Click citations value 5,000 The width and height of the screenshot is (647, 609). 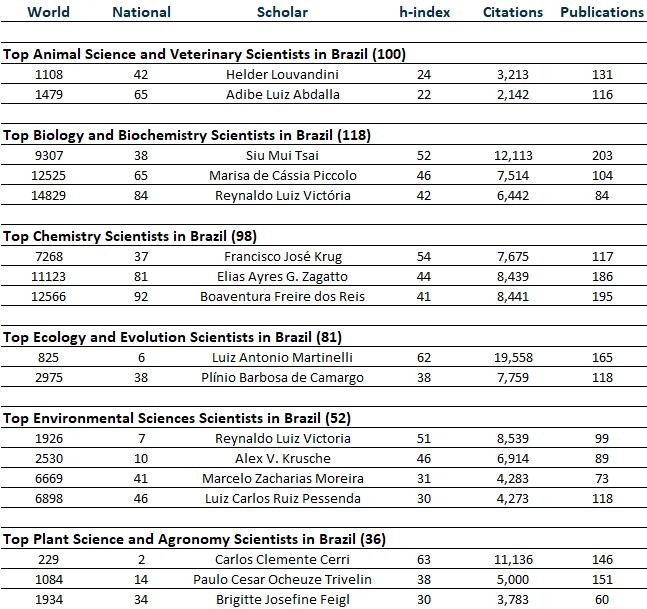pyautogui.click(x=513, y=579)
